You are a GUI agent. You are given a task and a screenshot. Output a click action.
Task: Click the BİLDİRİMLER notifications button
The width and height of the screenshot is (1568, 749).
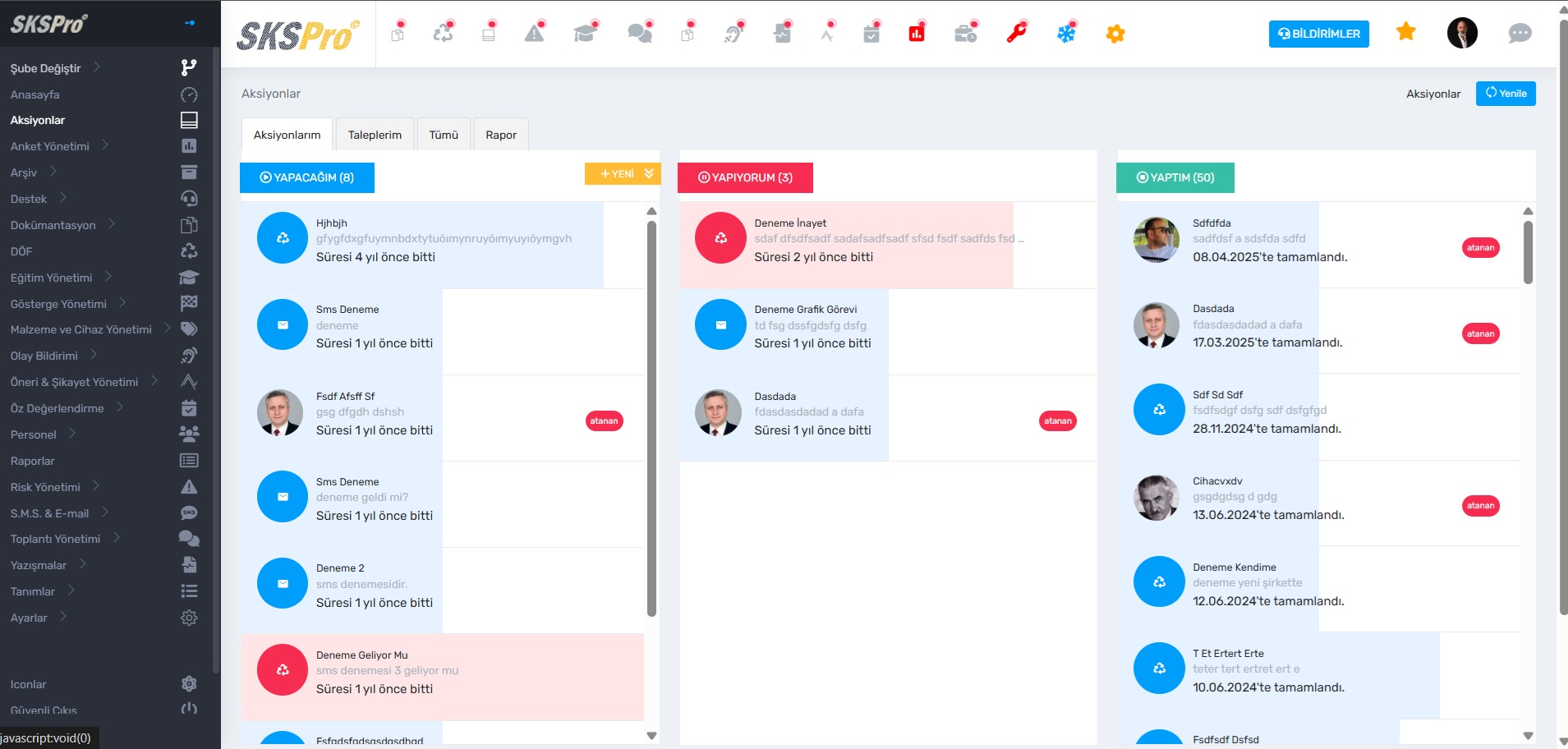(x=1319, y=34)
